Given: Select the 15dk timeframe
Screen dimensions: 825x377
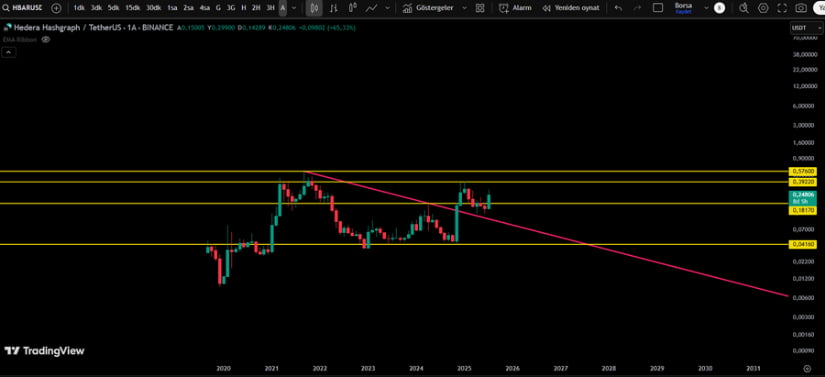Looking at the screenshot, I should [x=133, y=8].
